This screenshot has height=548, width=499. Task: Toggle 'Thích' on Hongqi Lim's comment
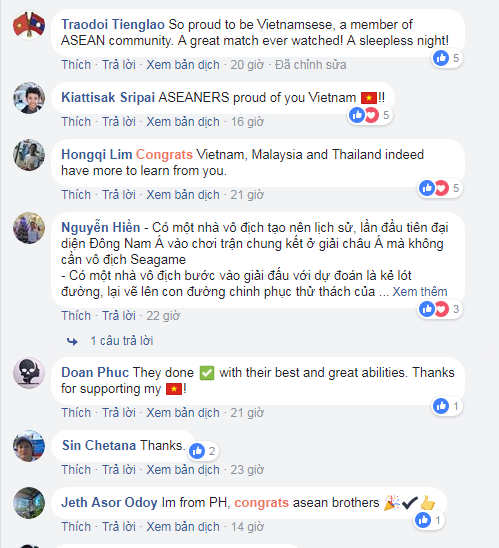point(76,195)
